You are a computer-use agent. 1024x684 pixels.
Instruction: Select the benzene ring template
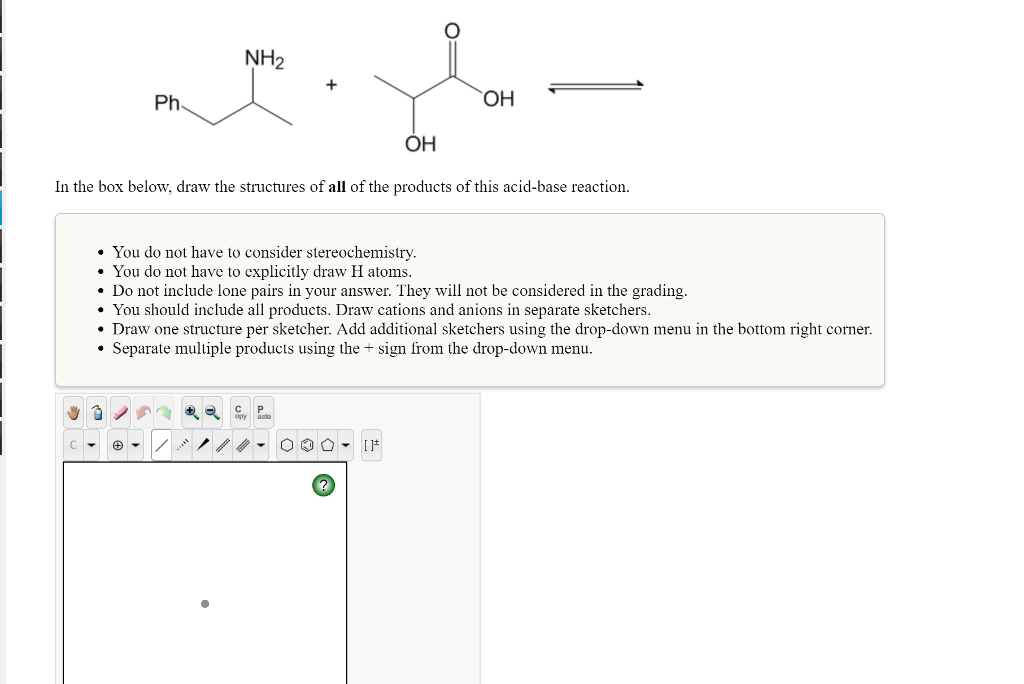pos(308,444)
